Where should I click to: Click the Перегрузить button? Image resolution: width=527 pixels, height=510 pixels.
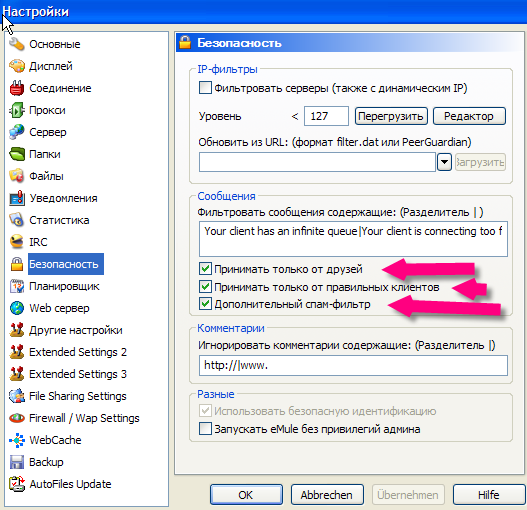[391, 116]
